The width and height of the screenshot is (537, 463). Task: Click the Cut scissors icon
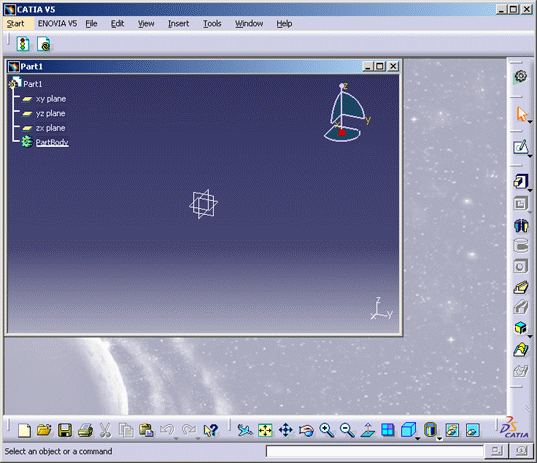coord(105,430)
